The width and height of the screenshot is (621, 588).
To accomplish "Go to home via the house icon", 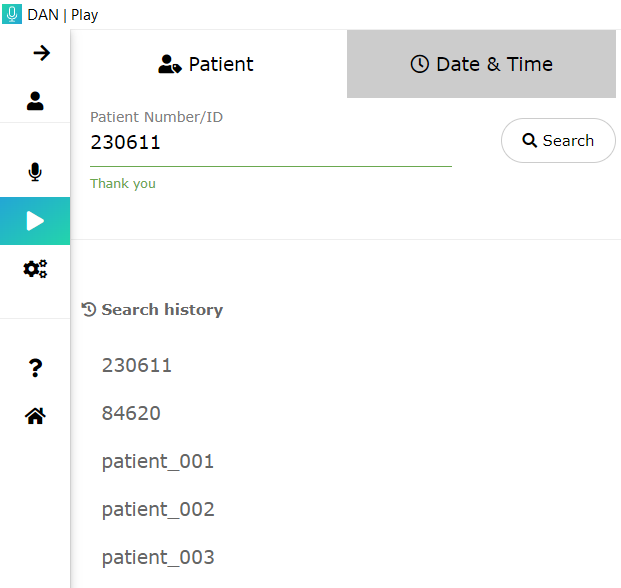I will point(35,416).
